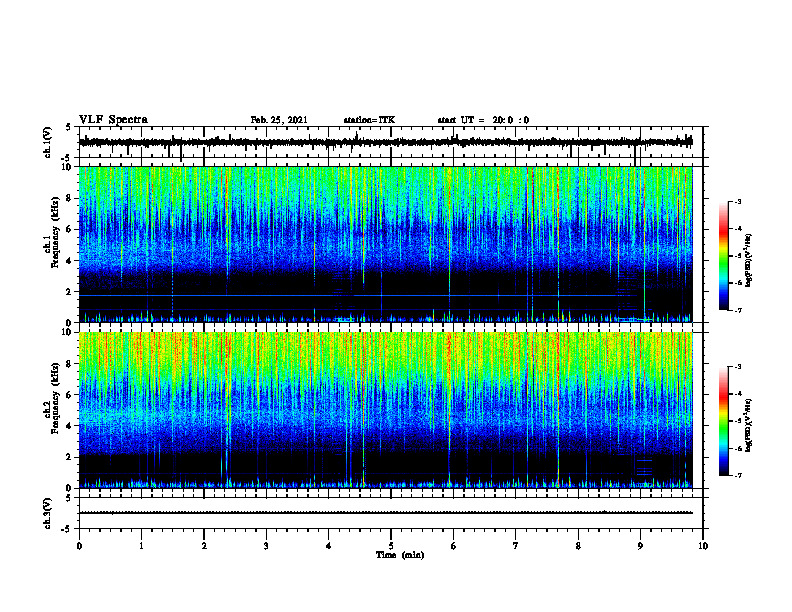Screen dimensions: 792x612
Task: Click inside the ch.2 spectrogram panel
Action: click(385, 410)
